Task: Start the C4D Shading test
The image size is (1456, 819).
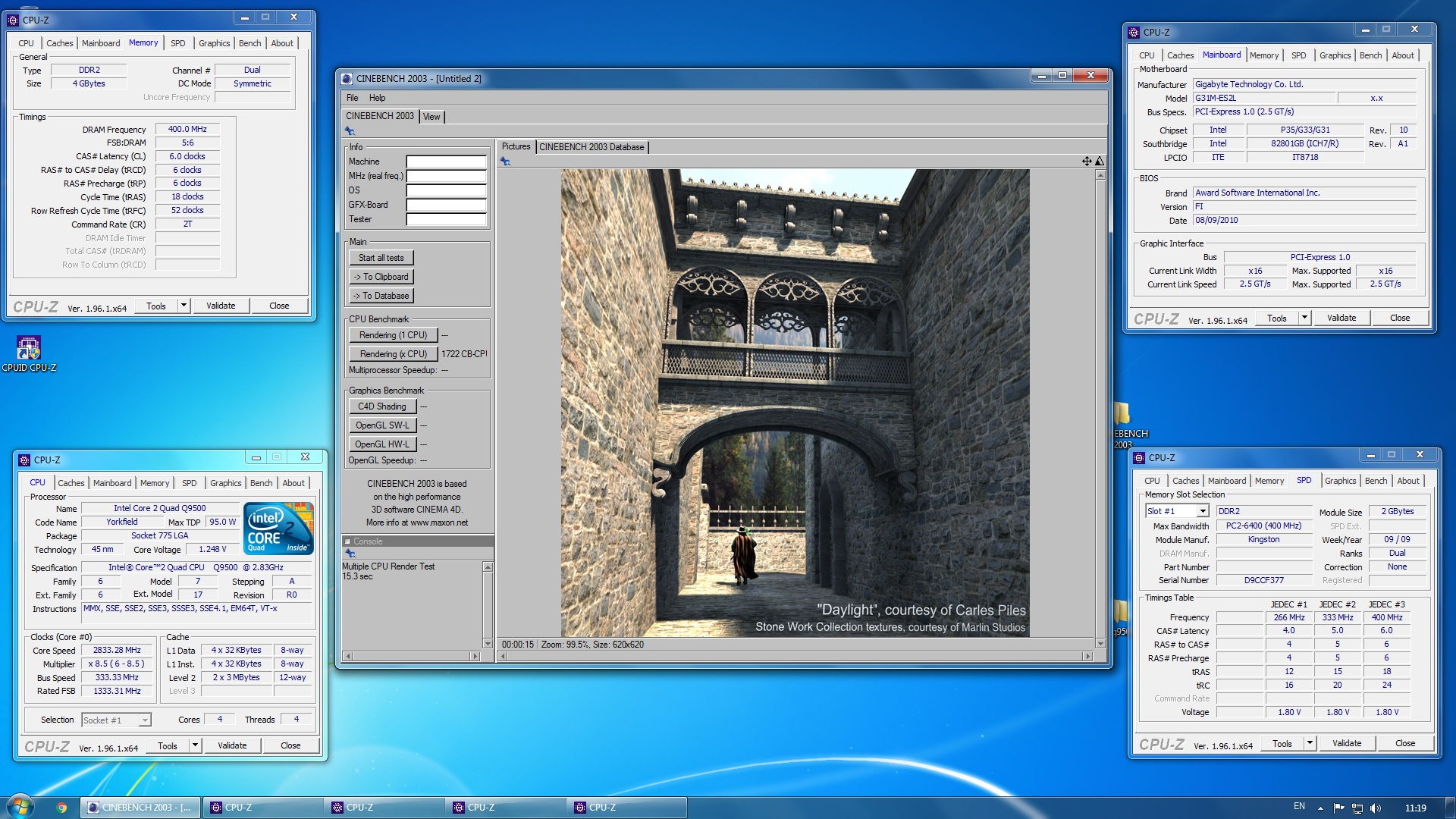Action: (382, 406)
